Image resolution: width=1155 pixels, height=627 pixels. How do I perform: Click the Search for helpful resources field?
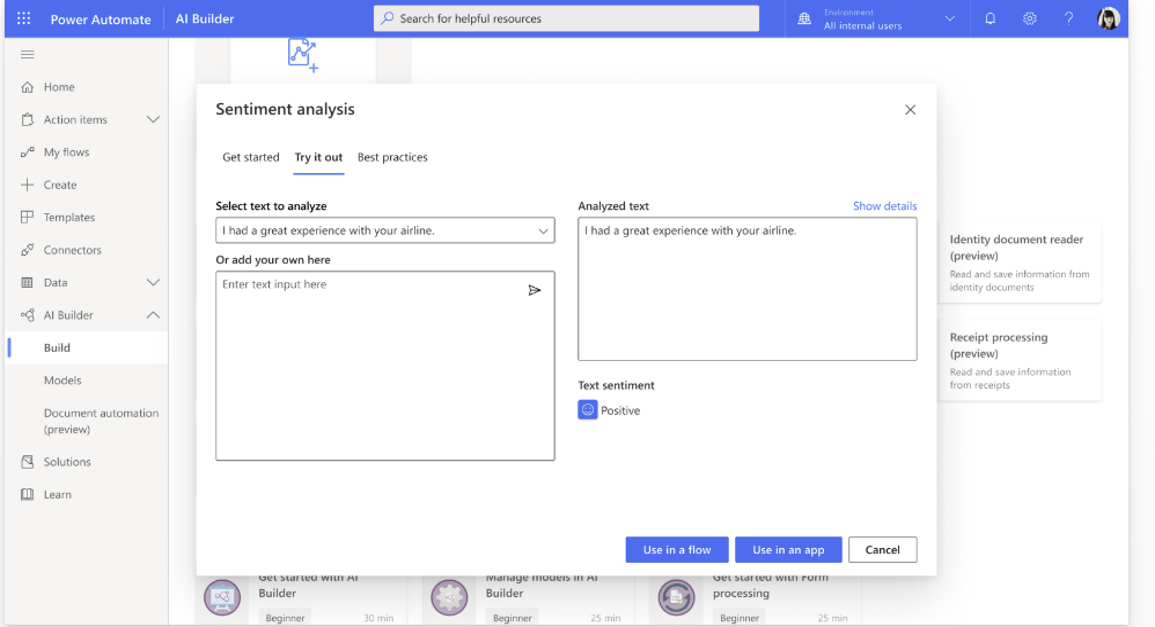(x=566, y=18)
